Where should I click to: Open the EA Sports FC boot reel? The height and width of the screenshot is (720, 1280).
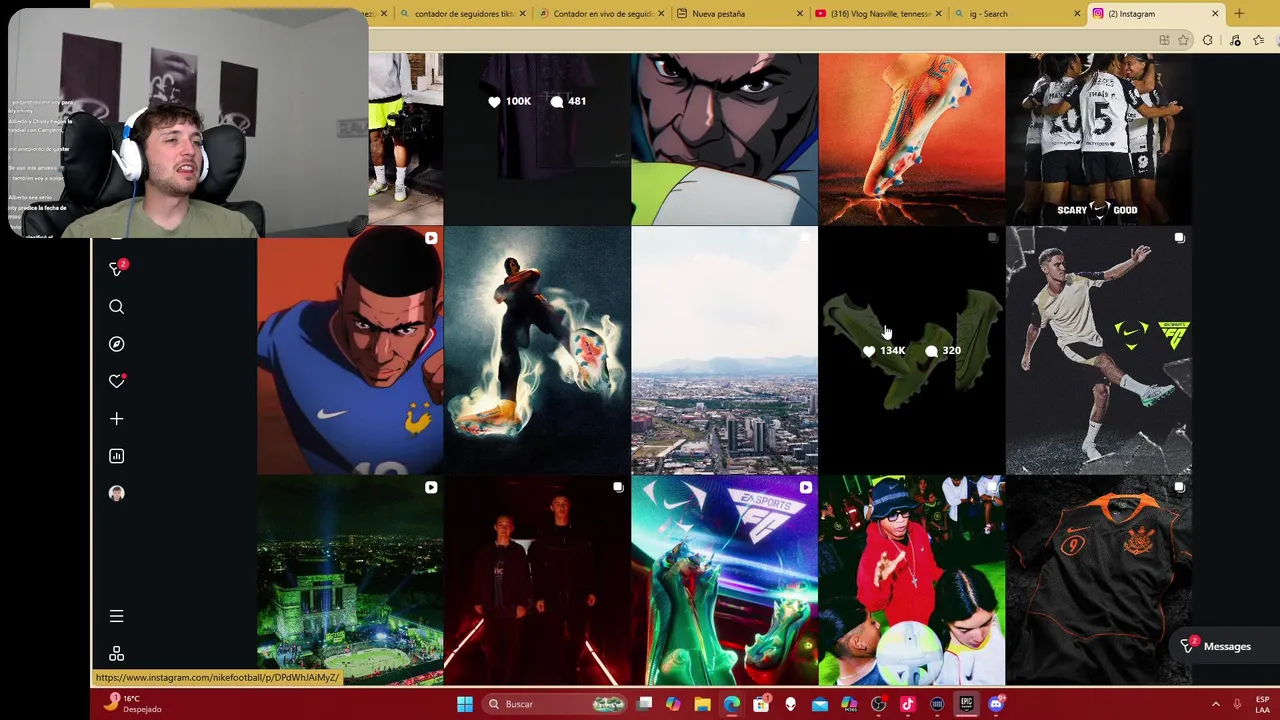coord(724,580)
